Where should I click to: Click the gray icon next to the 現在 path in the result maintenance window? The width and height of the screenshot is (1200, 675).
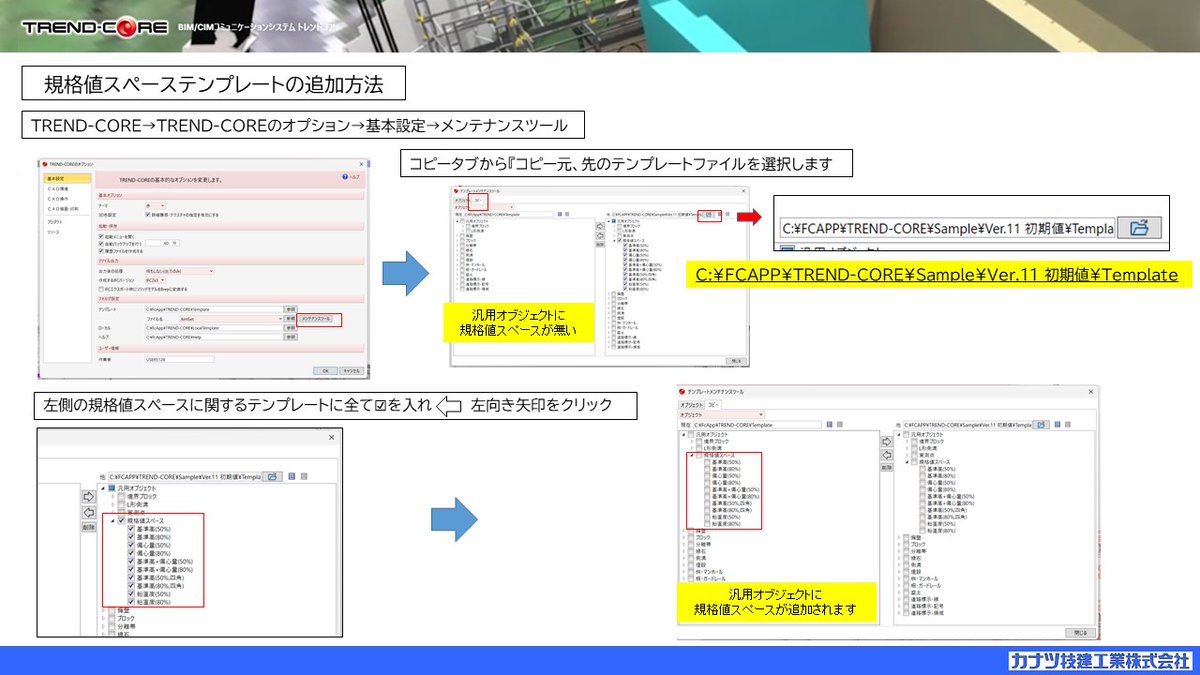coord(840,425)
